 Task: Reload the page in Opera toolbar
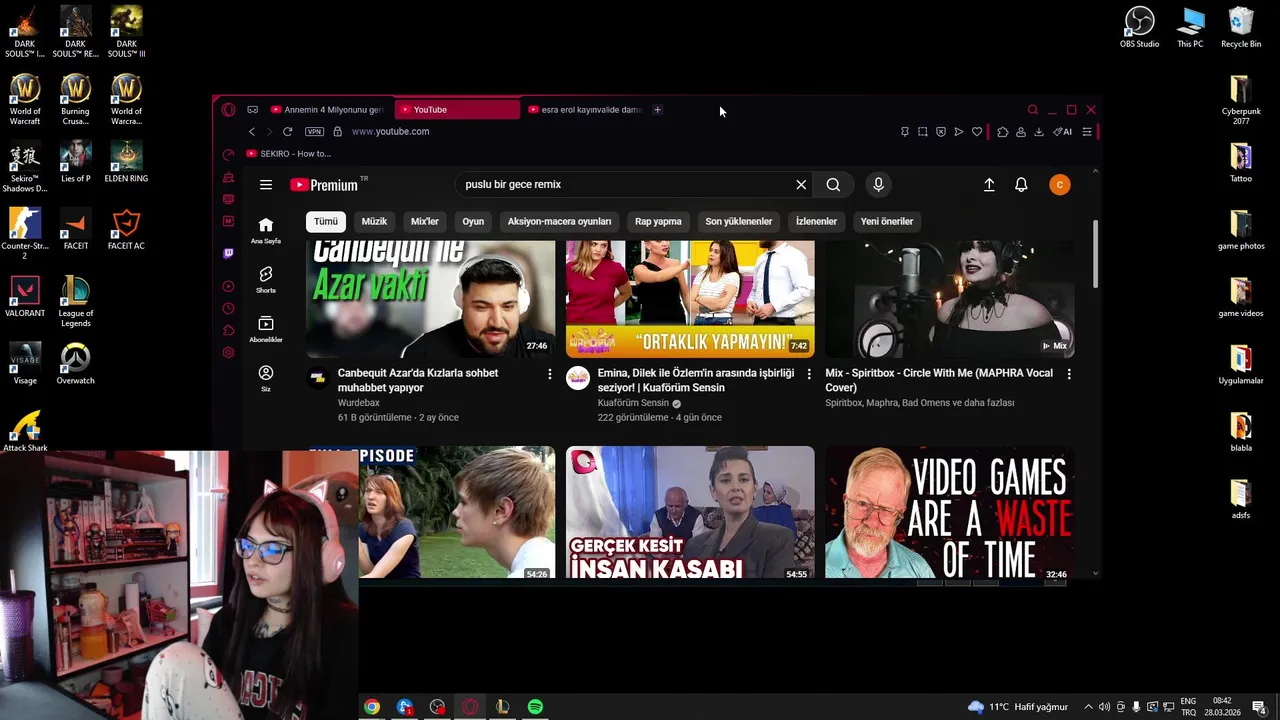tap(288, 132)
